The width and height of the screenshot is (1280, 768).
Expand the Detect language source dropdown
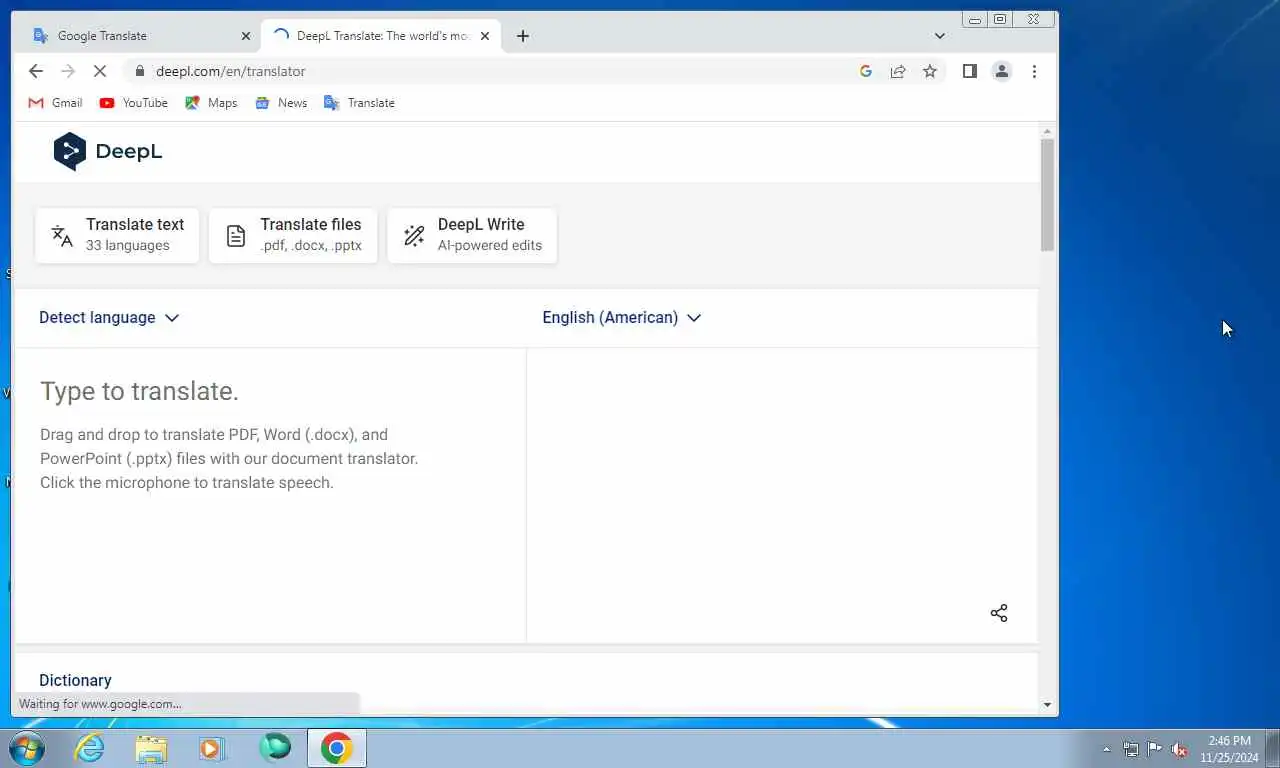(x=109, y=317)
